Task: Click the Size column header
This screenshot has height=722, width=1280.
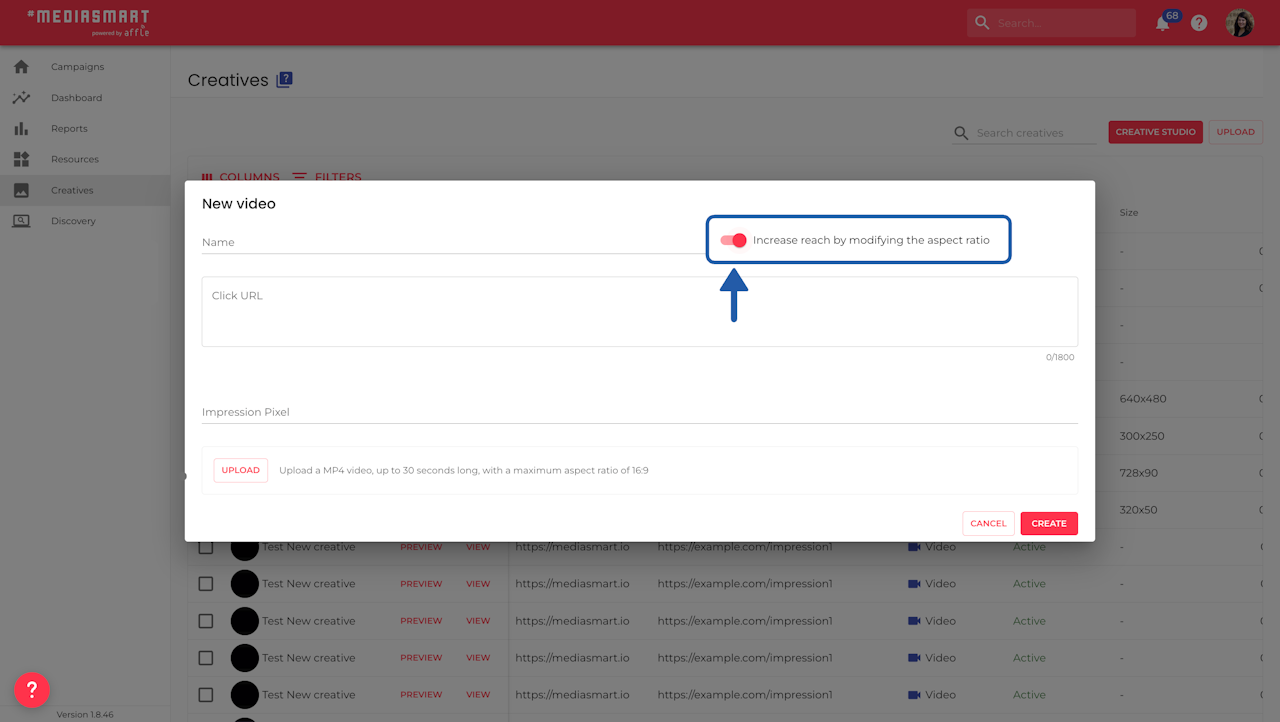Action: tap(1129, 213)
